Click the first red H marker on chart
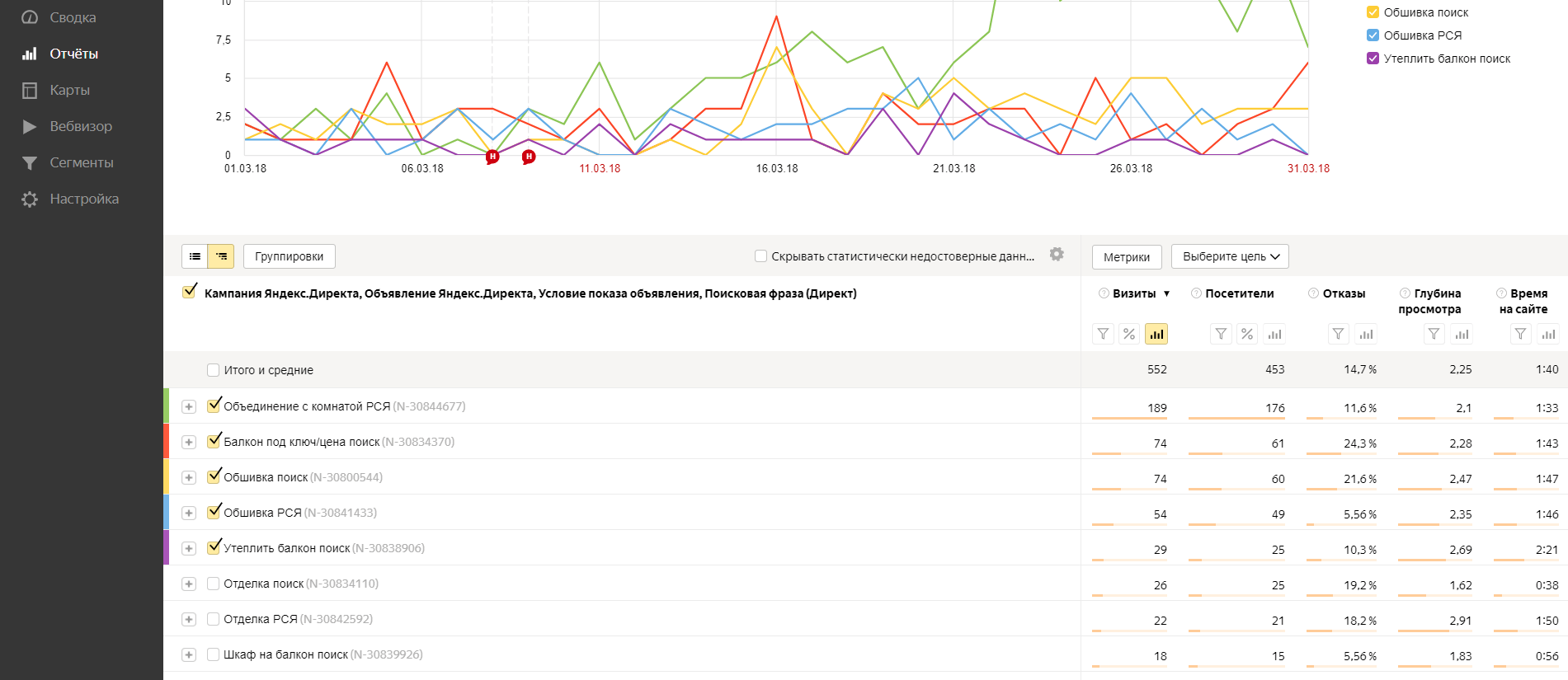Image resolution: width=1568 pixels, height=680 pixels. point(492,157)
